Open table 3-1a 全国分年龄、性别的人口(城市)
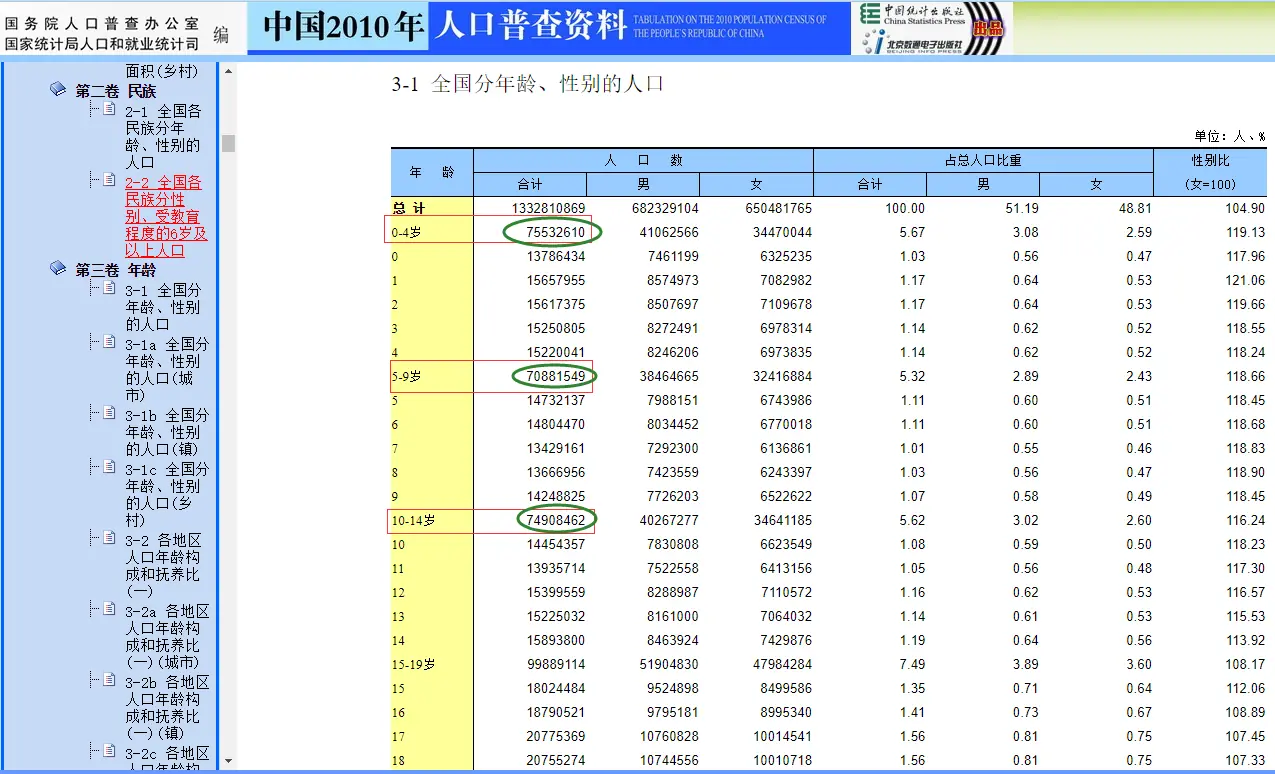The height and width of the screenshot is (774, 1275). point(167,369)
